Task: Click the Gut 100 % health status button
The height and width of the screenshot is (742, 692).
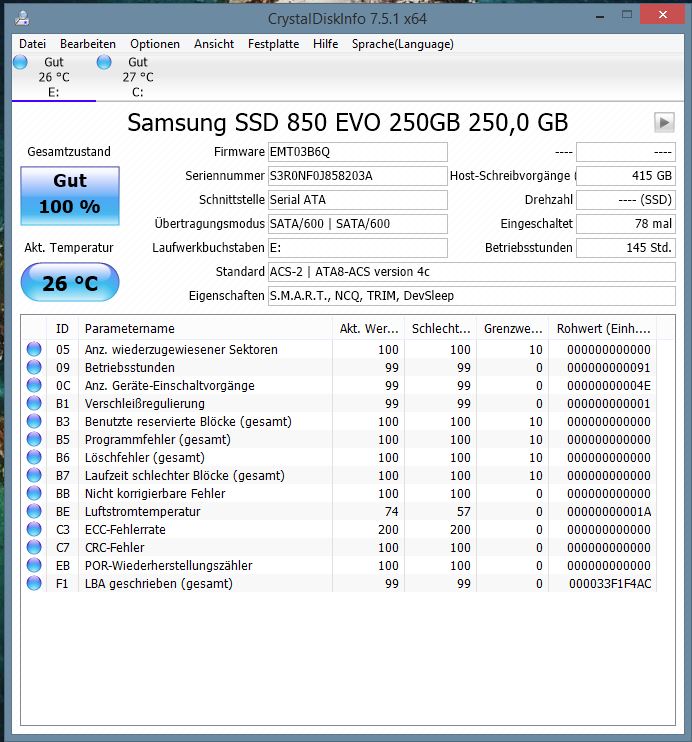Action: click(x=70, y=195)
